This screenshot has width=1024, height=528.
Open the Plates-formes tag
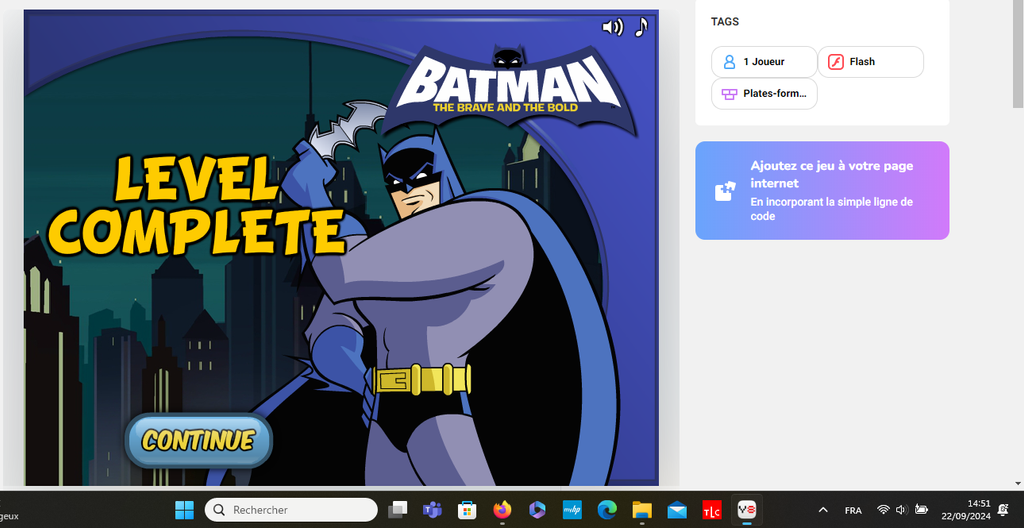[x=764, y=94]
